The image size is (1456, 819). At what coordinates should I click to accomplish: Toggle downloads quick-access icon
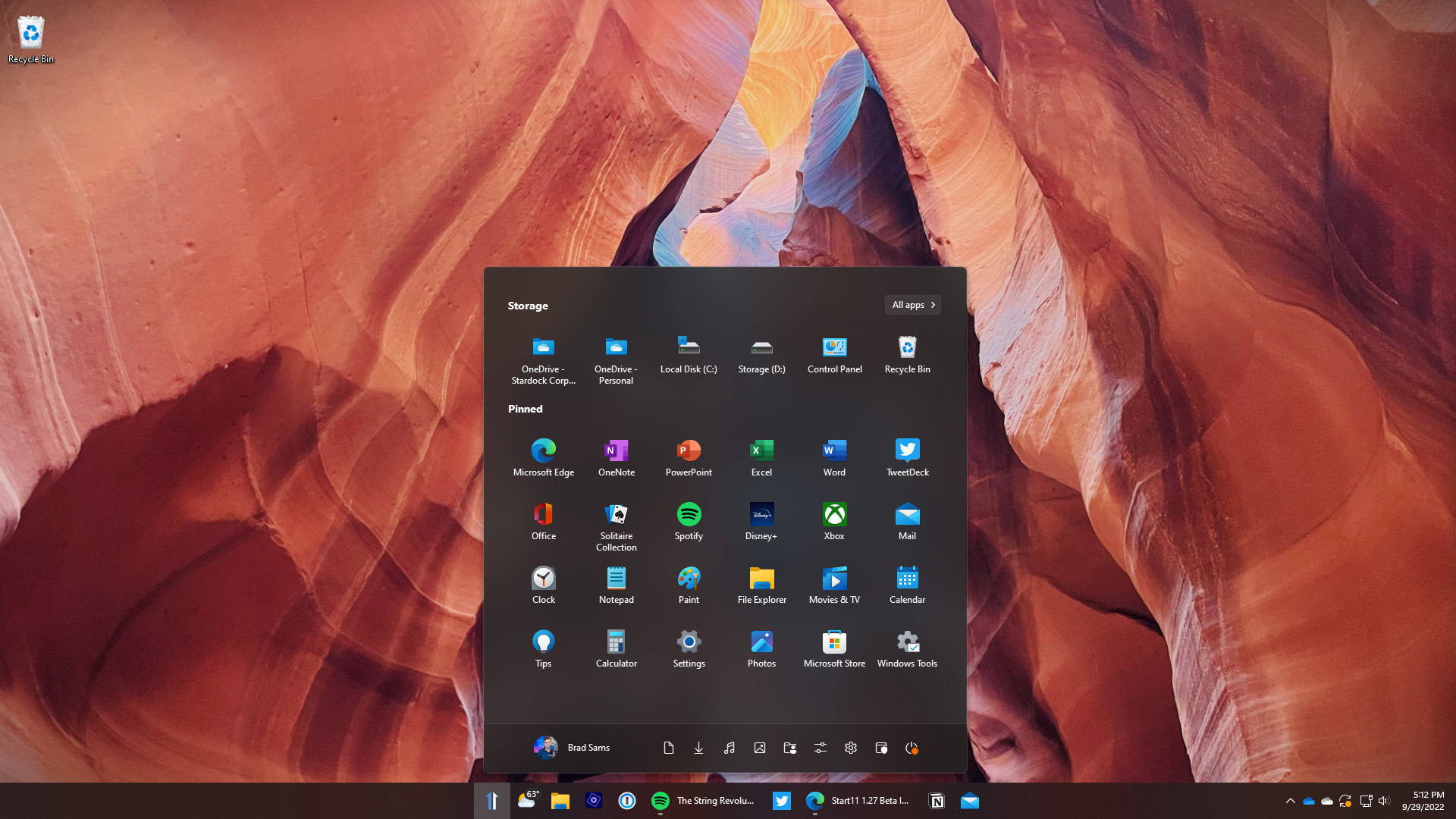click(699, 747)
